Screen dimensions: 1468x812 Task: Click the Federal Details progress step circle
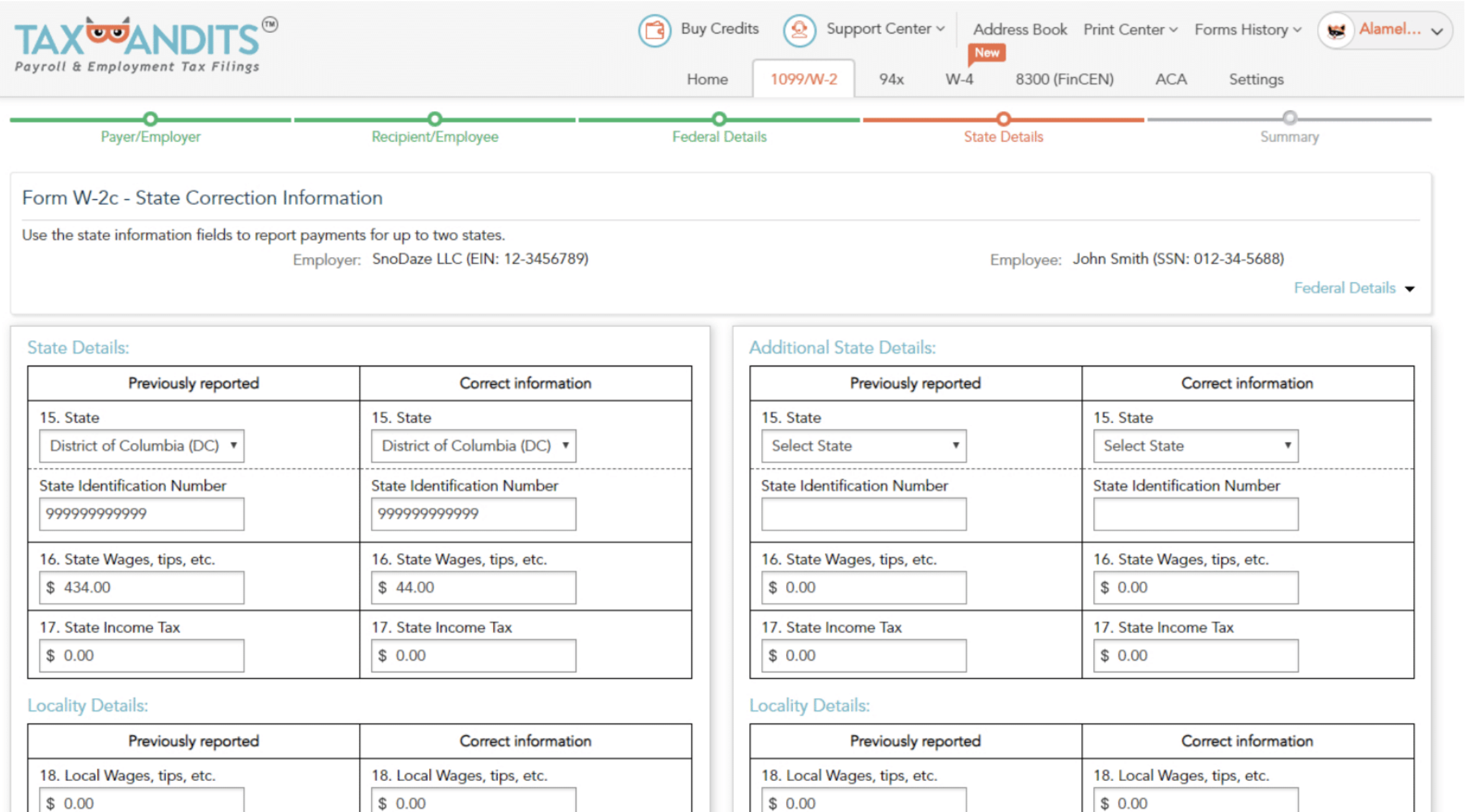click(719, 119)
